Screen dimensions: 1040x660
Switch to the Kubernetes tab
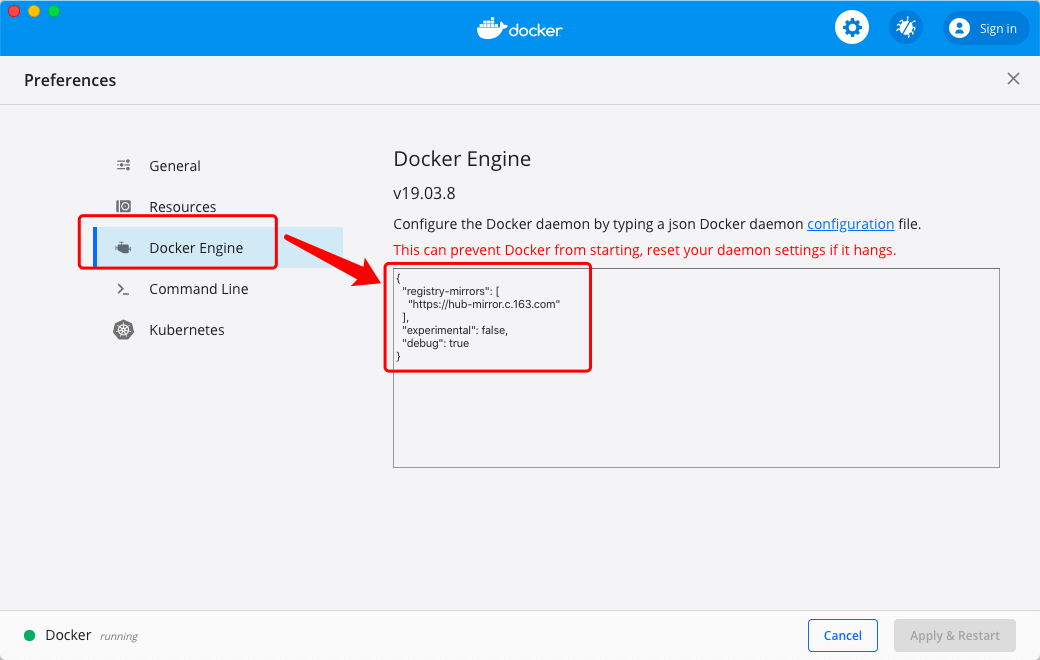[186, 330]
